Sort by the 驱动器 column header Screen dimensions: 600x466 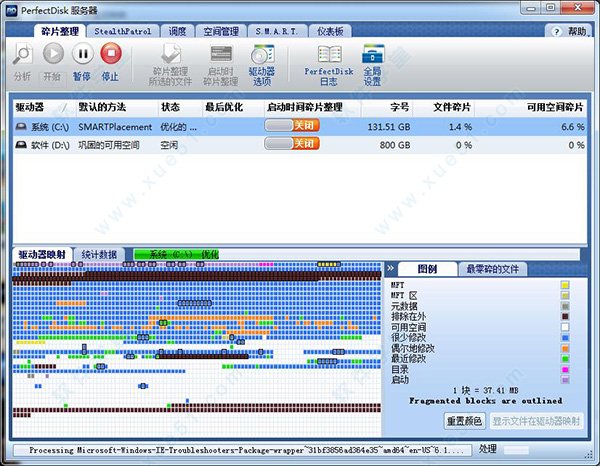click(x=44, y=107)
